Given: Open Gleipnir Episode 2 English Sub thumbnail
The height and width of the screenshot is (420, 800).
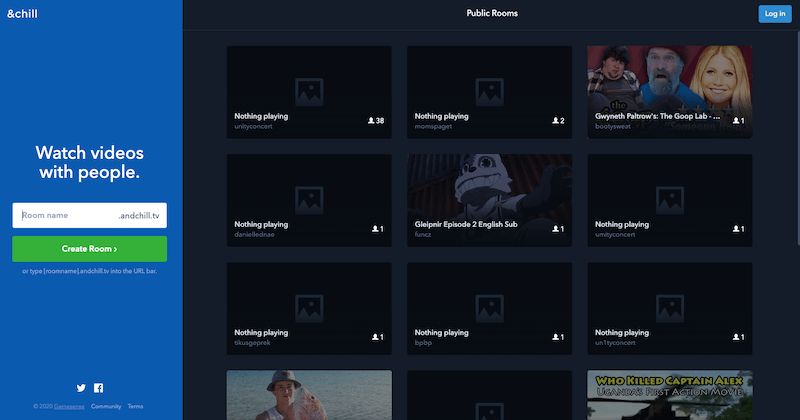Looking at the screenshot, I should 489,200.
